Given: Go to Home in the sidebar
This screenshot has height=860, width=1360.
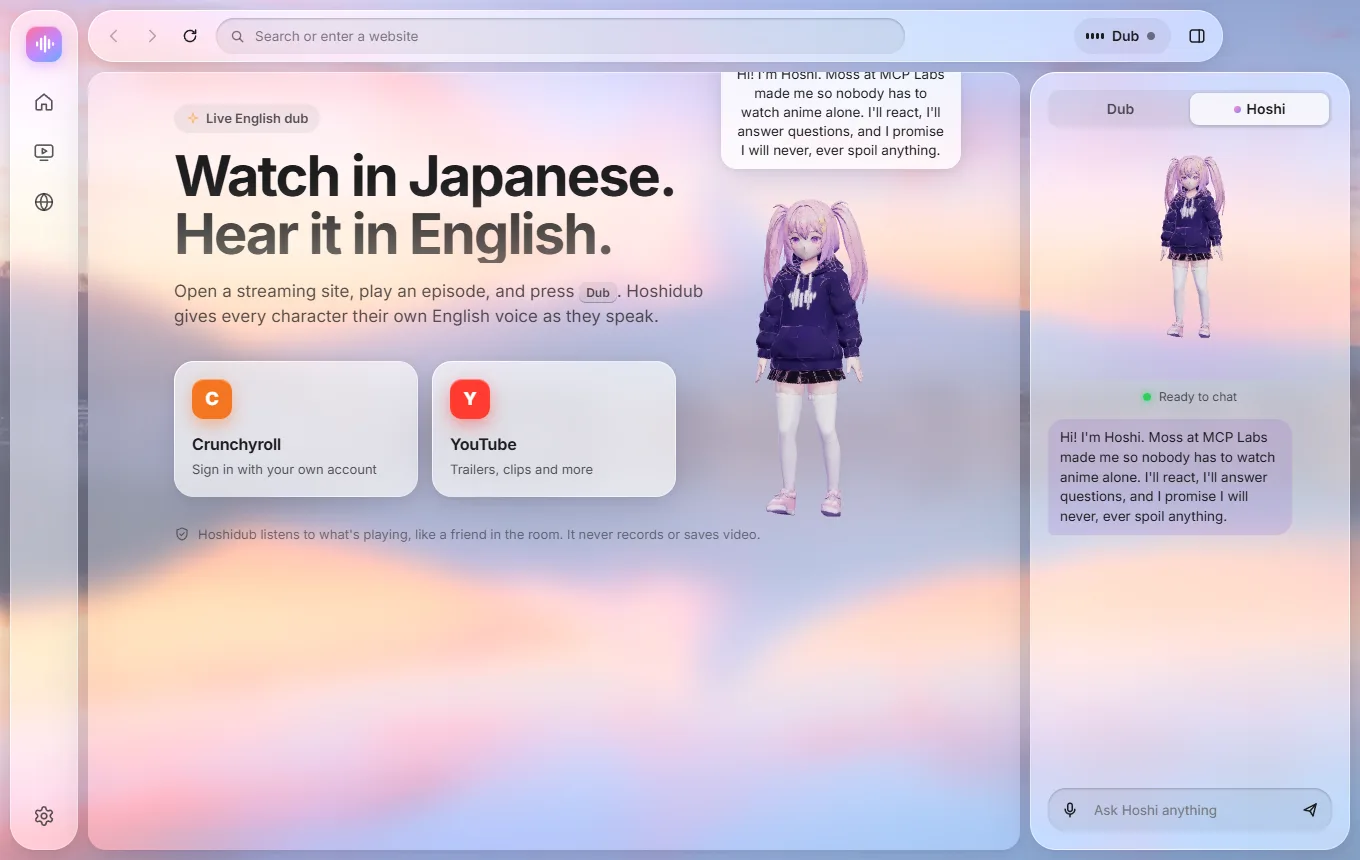Looking at the screenshot, I should click(x=44, y=102).
